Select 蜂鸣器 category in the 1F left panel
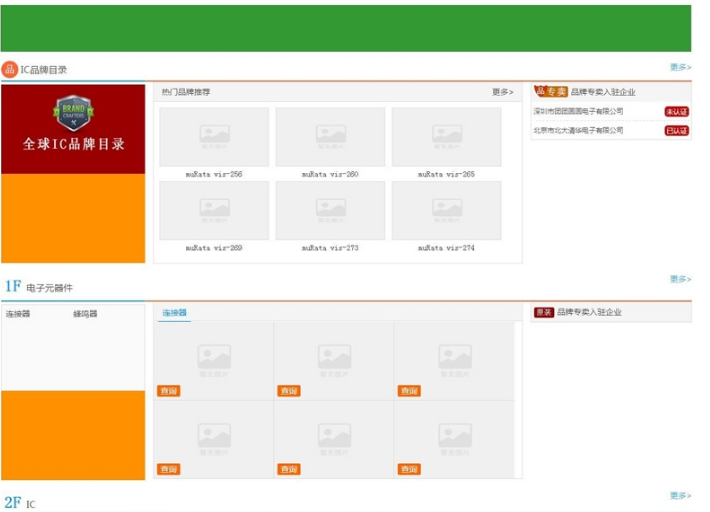This screenshot has height=512, width=710. (x=85, y=314)
